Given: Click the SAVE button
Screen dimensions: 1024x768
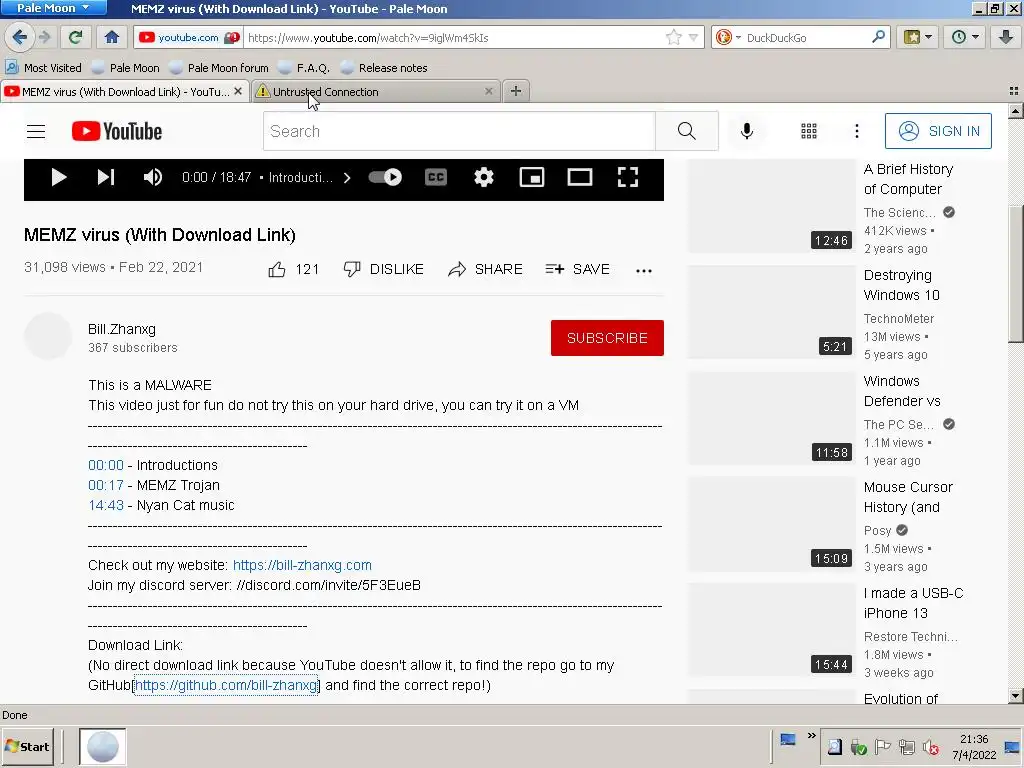Looking at the screenshot, I should pos(577,269).
